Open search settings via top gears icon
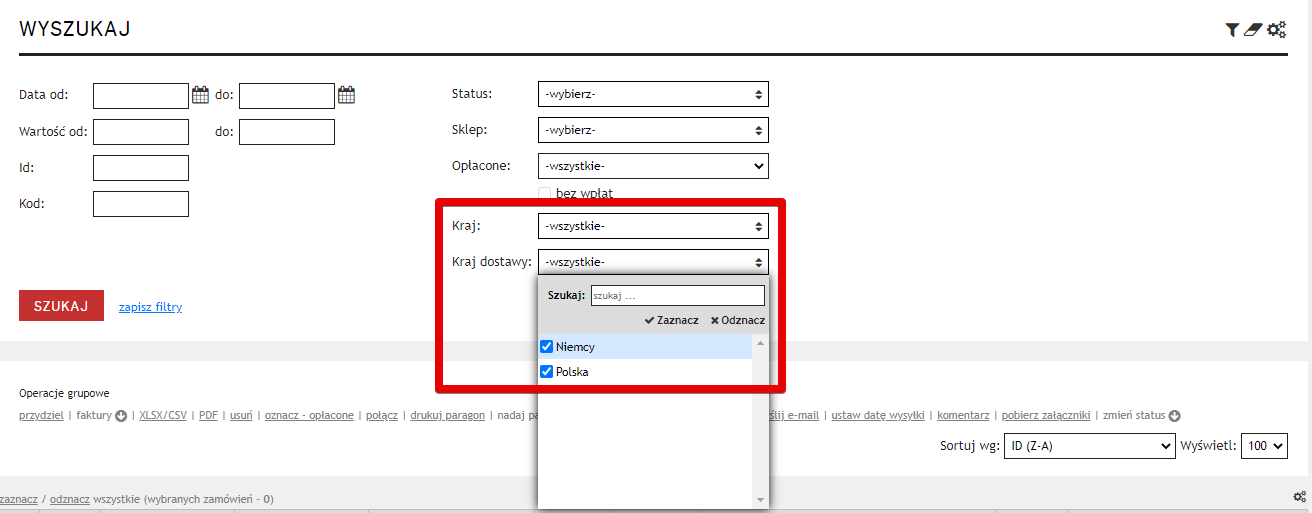 point(1277,30)
